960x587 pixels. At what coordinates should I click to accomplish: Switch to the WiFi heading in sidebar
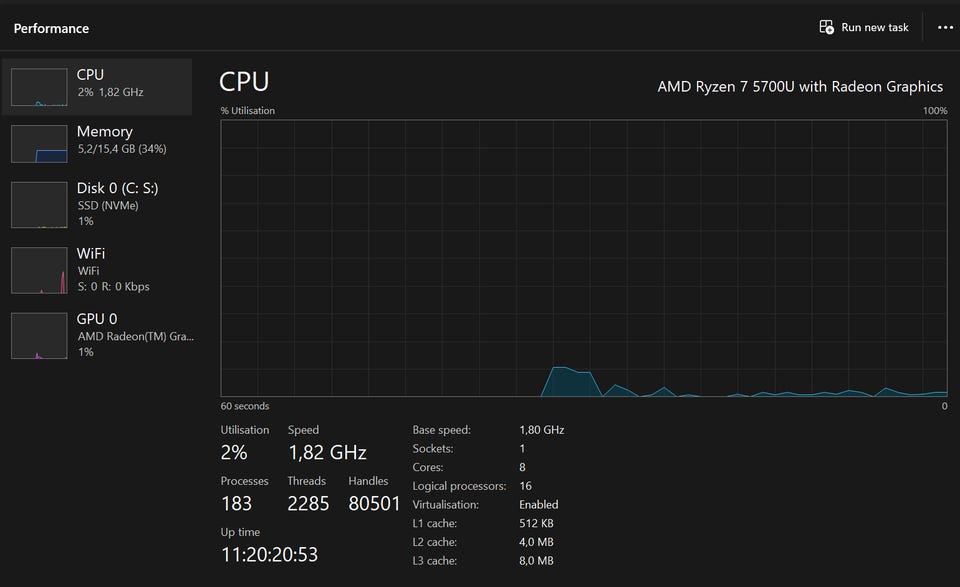pyautogui.click(x=91, y=253)
